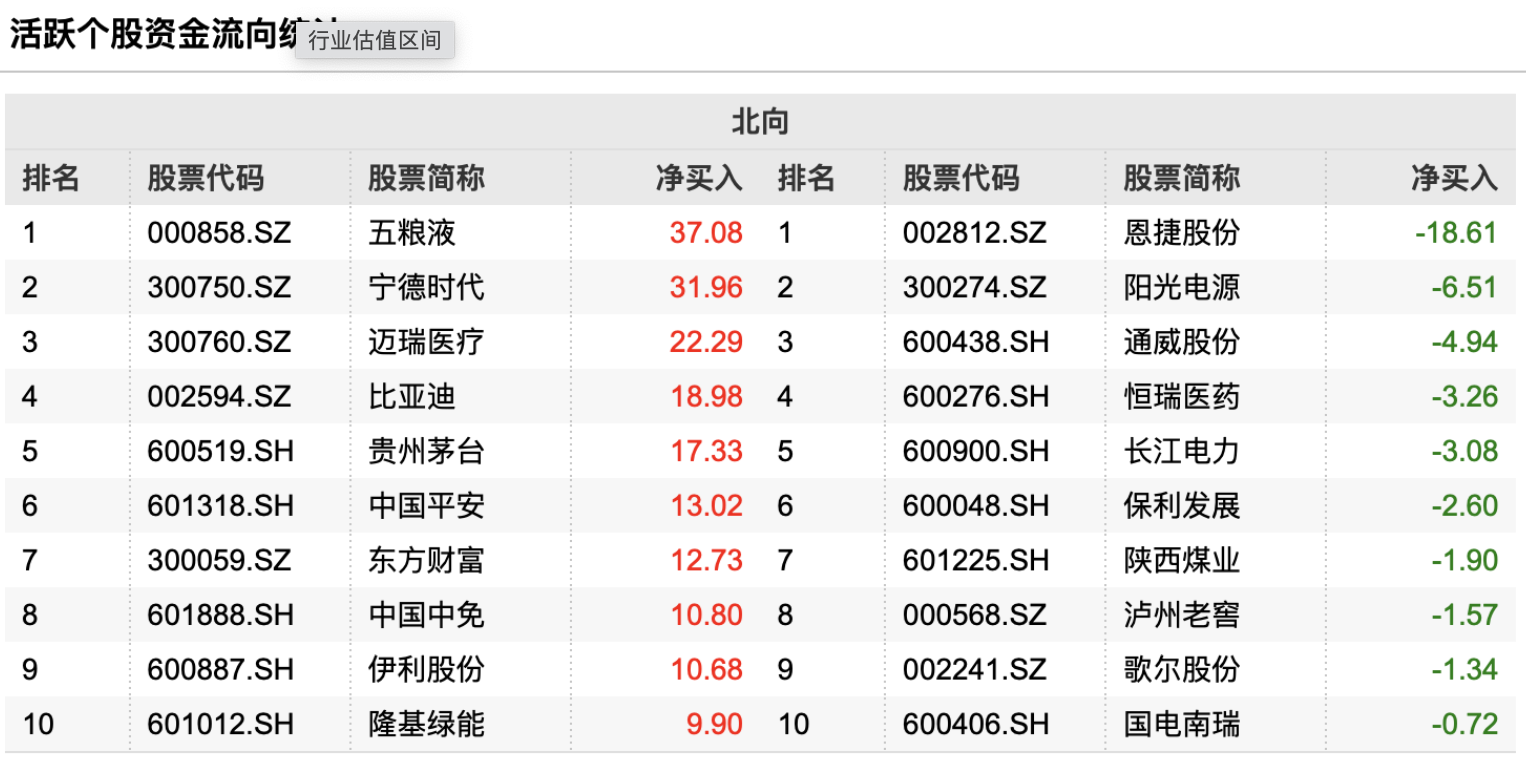Click stock name 长江电力
Image resolution: width=1526 pixels, height=764 pixels.
(1182, 451)
